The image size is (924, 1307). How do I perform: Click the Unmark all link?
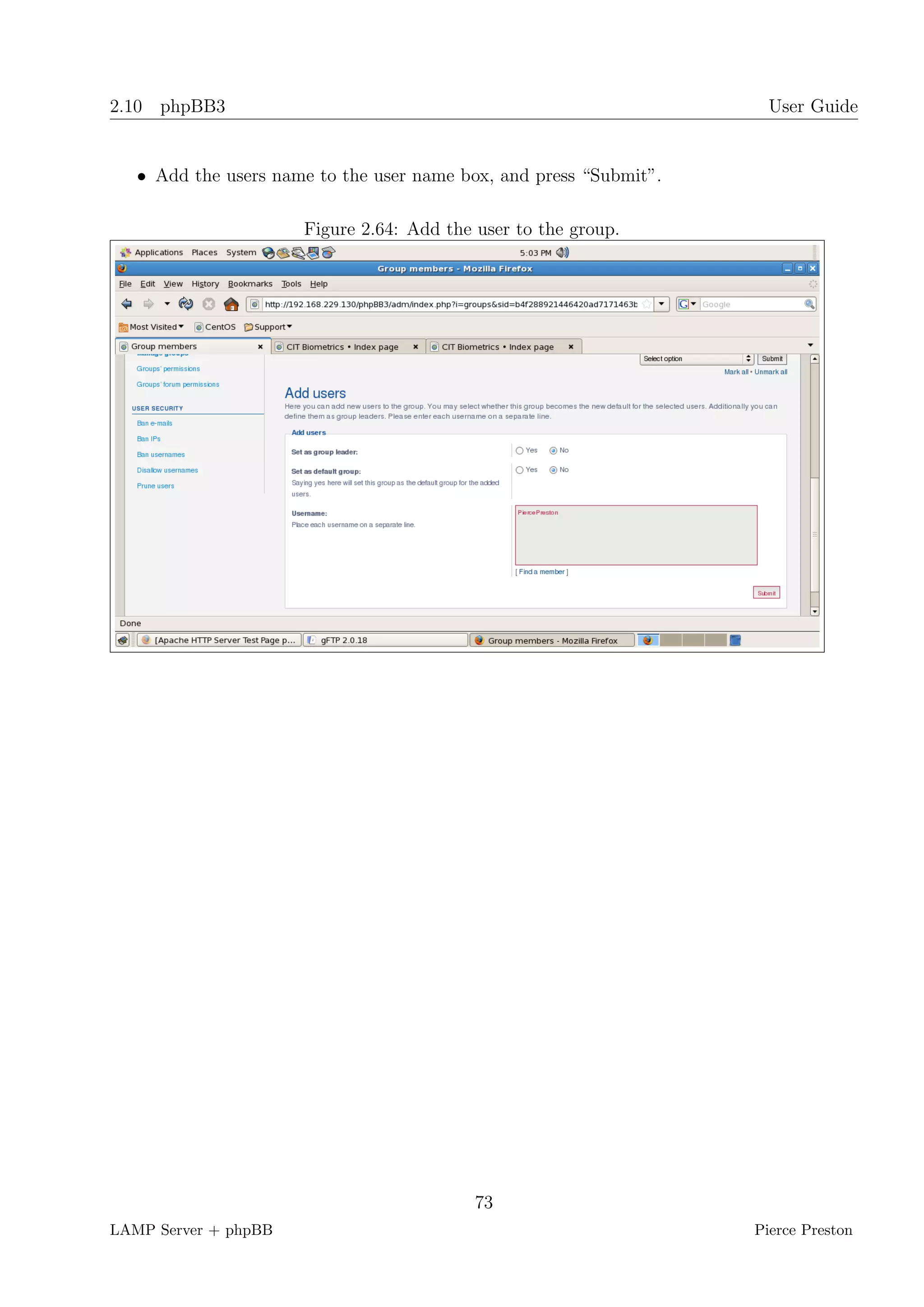pos(771,372)
